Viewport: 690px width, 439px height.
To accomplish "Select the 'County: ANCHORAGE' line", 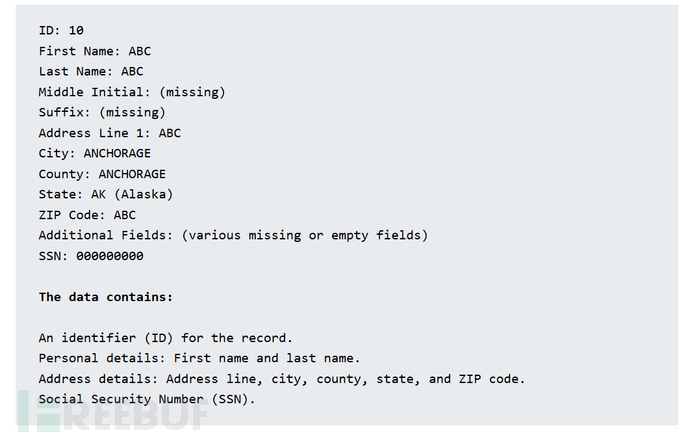I will point(102,174).
